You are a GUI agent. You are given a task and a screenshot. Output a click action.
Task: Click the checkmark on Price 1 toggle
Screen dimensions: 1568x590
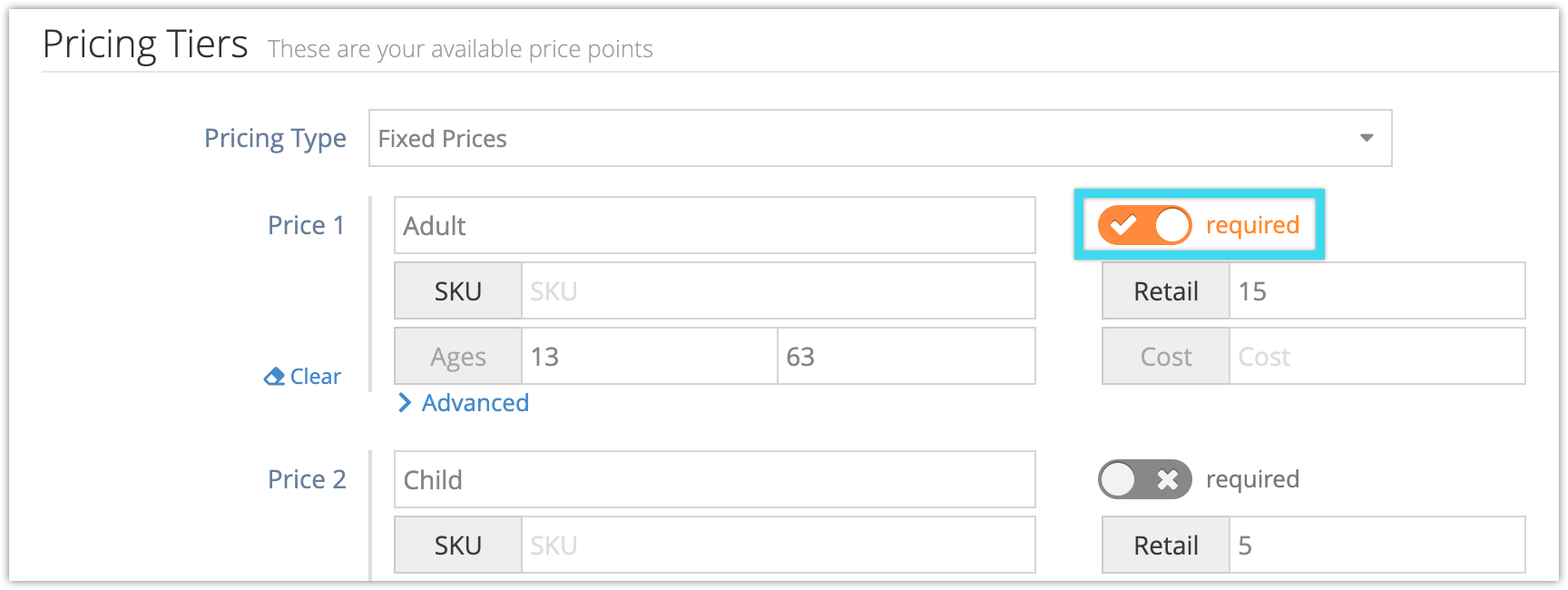click(1123, 225)
